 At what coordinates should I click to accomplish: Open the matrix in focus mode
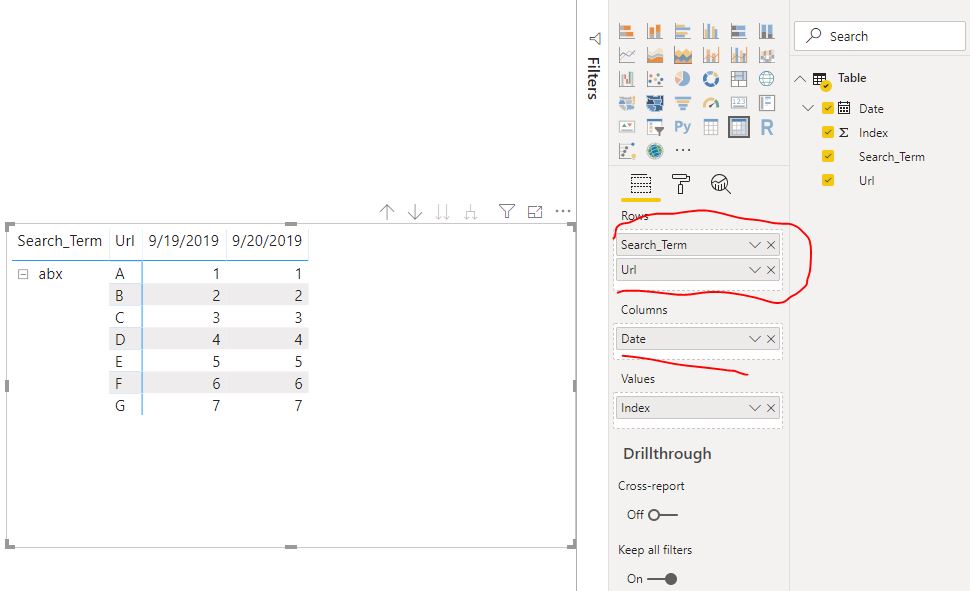[x=535, y=212]
